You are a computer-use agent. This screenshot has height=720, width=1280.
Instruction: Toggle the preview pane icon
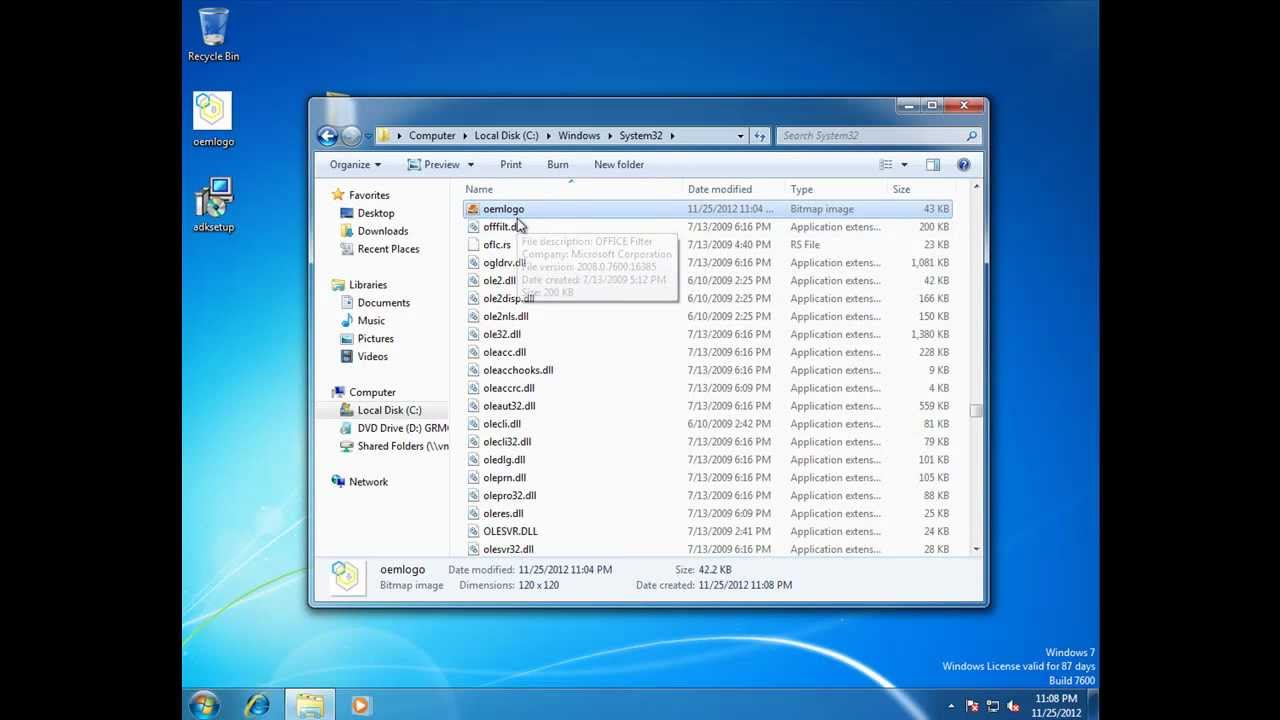tap(933, 165)
